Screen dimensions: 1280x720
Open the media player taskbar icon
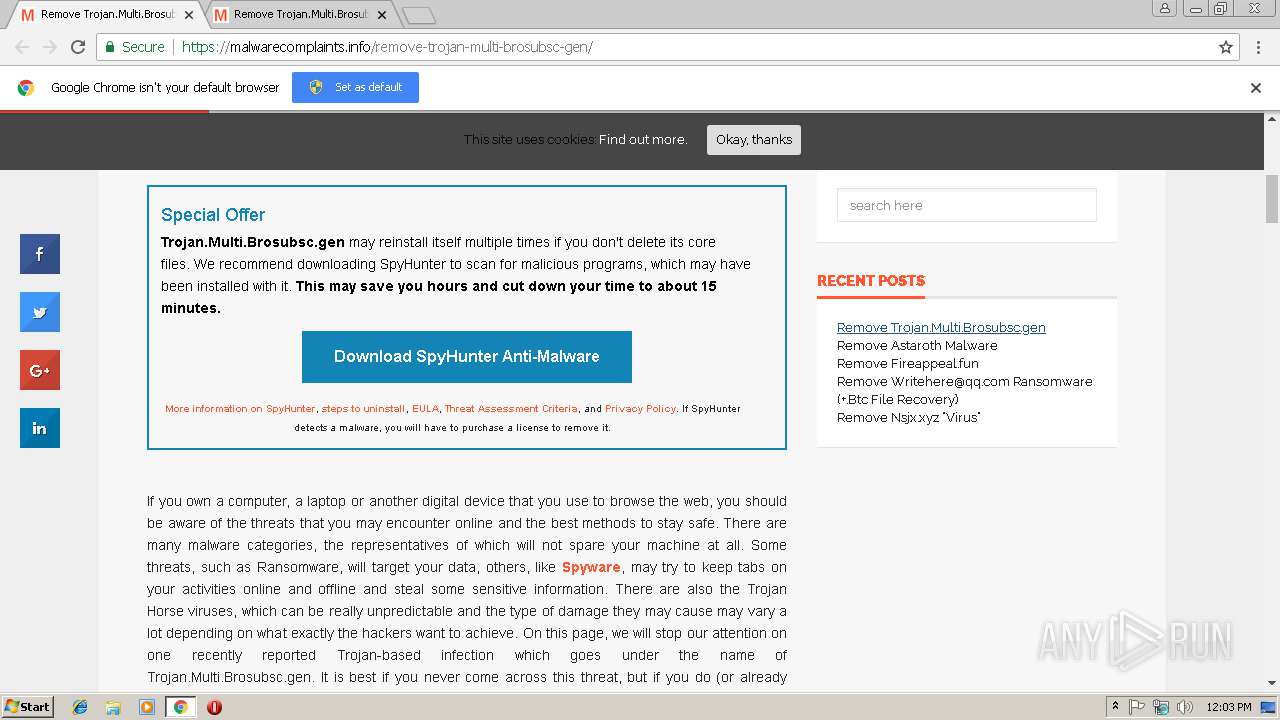[147, 707]
